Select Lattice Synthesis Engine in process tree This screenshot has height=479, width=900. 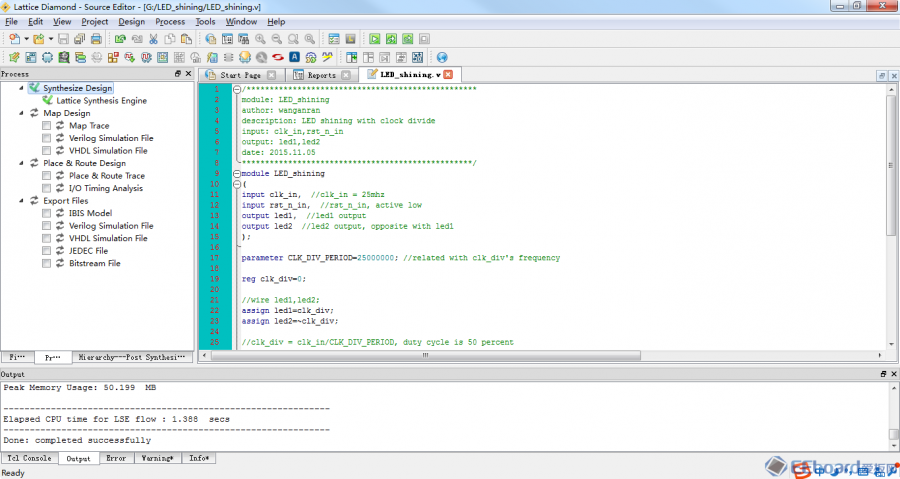101,101
